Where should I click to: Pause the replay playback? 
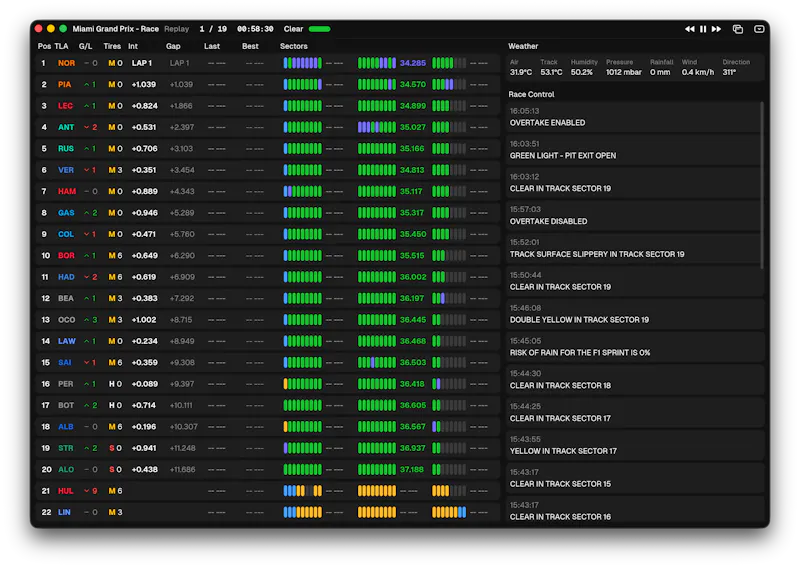pos(703,29)
